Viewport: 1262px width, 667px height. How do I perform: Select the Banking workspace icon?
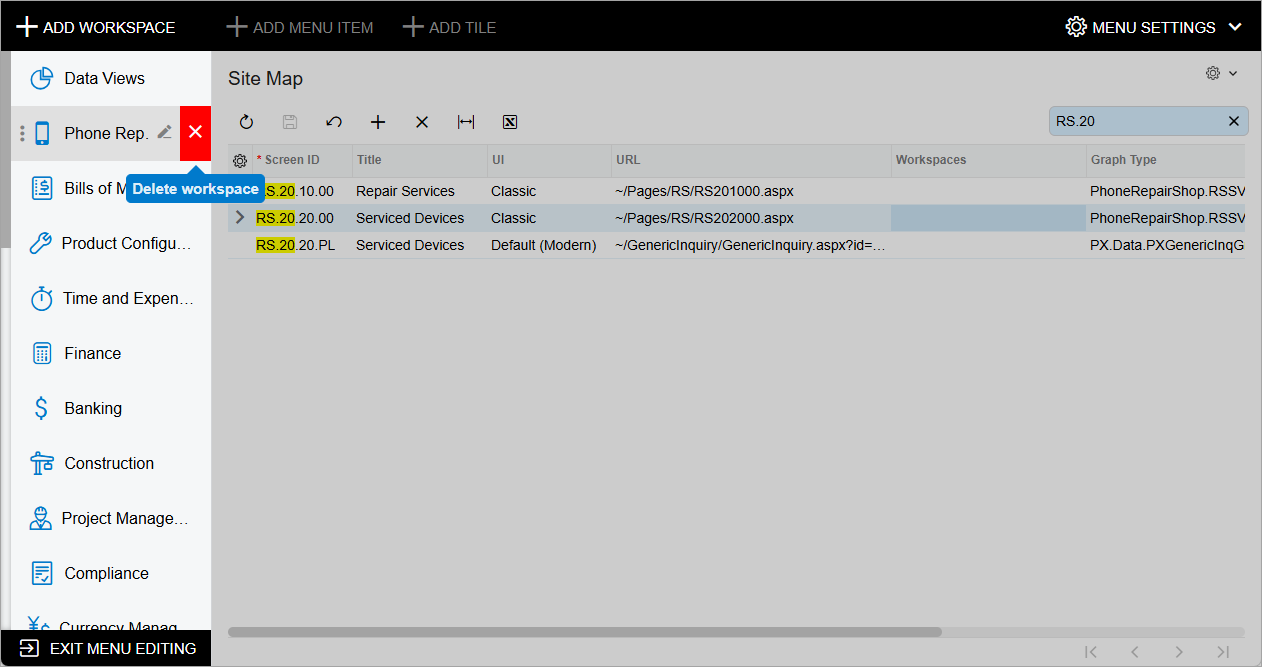(x=41, y=408)
